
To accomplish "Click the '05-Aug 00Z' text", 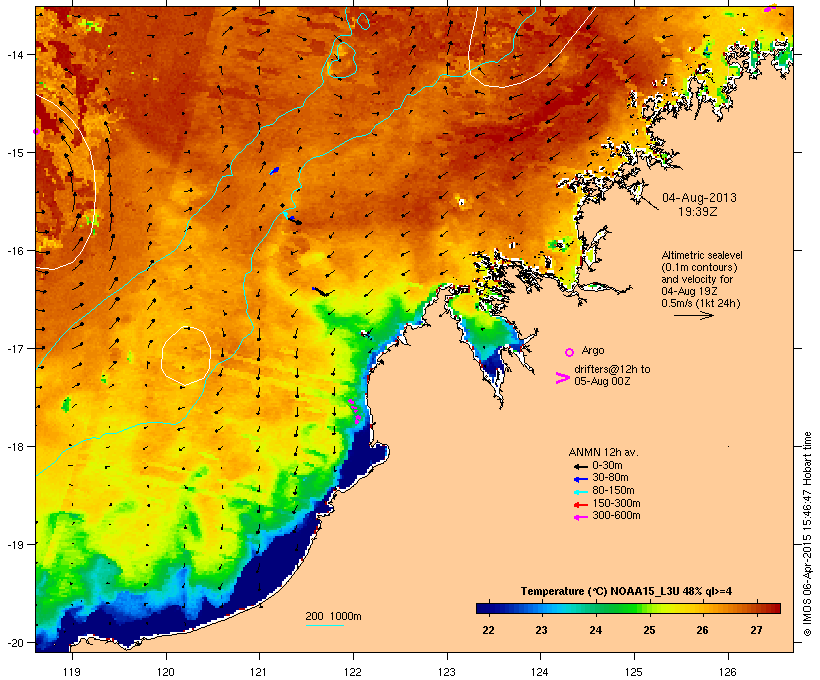I will point(602,381).
